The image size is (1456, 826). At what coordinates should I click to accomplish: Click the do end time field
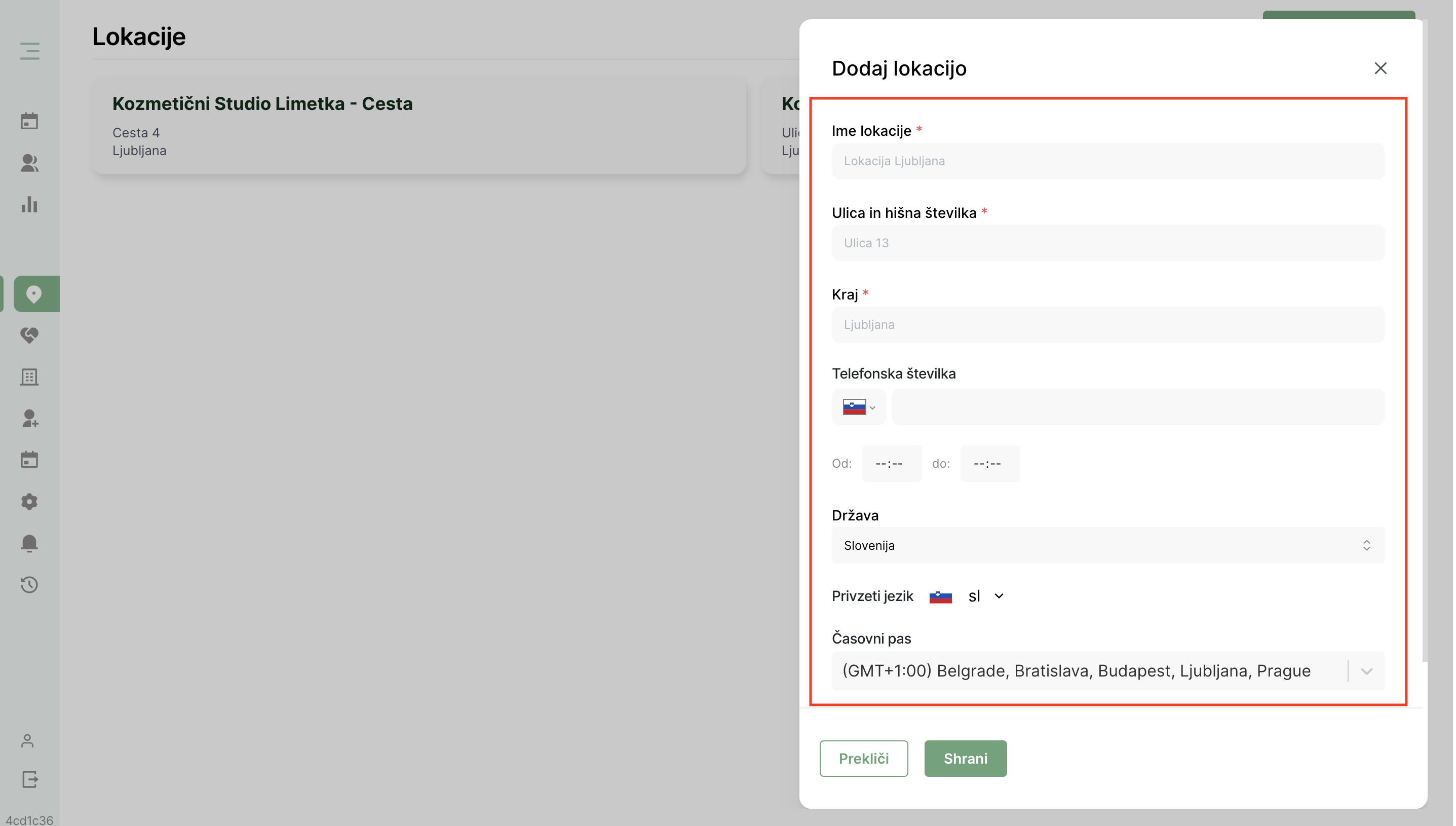tap(990, 464)
